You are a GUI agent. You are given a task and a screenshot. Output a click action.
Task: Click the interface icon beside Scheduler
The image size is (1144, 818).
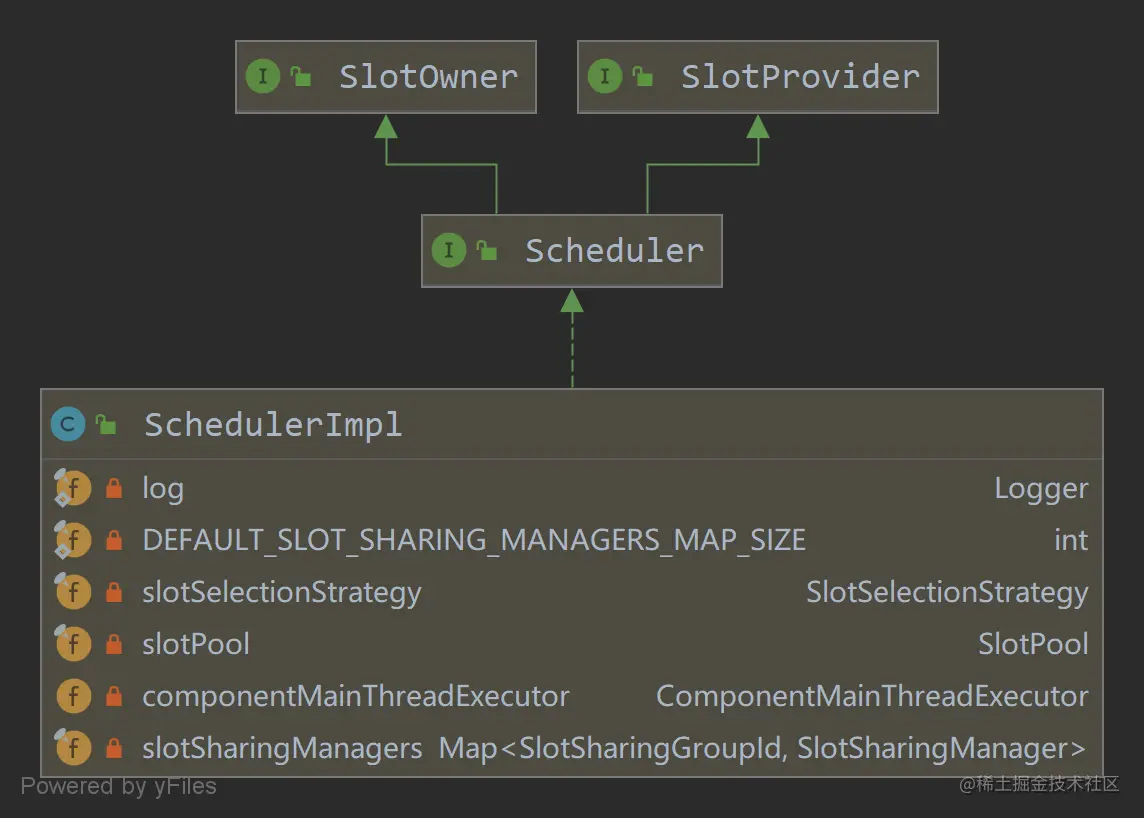tap(450, 250)
